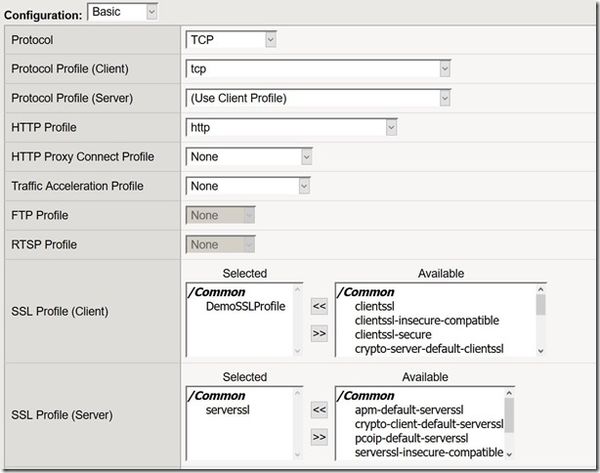This screenshot has height=473, width=600.
Task: Click the SSL Server move-left << button
Action: click(319, 409)
